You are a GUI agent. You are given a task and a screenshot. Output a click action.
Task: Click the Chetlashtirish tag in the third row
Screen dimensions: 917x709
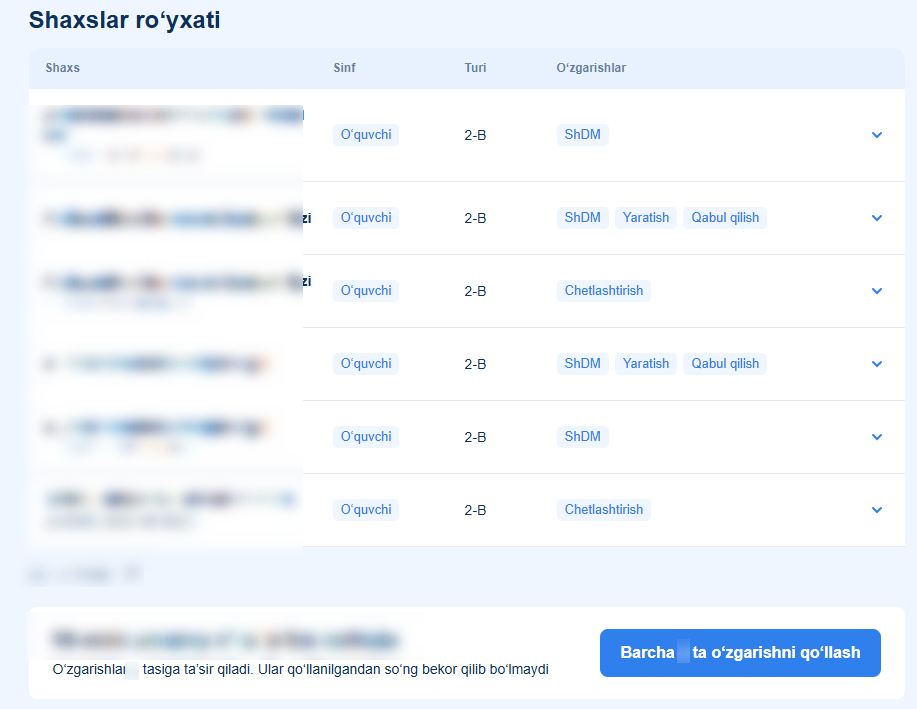pos(604,291)
